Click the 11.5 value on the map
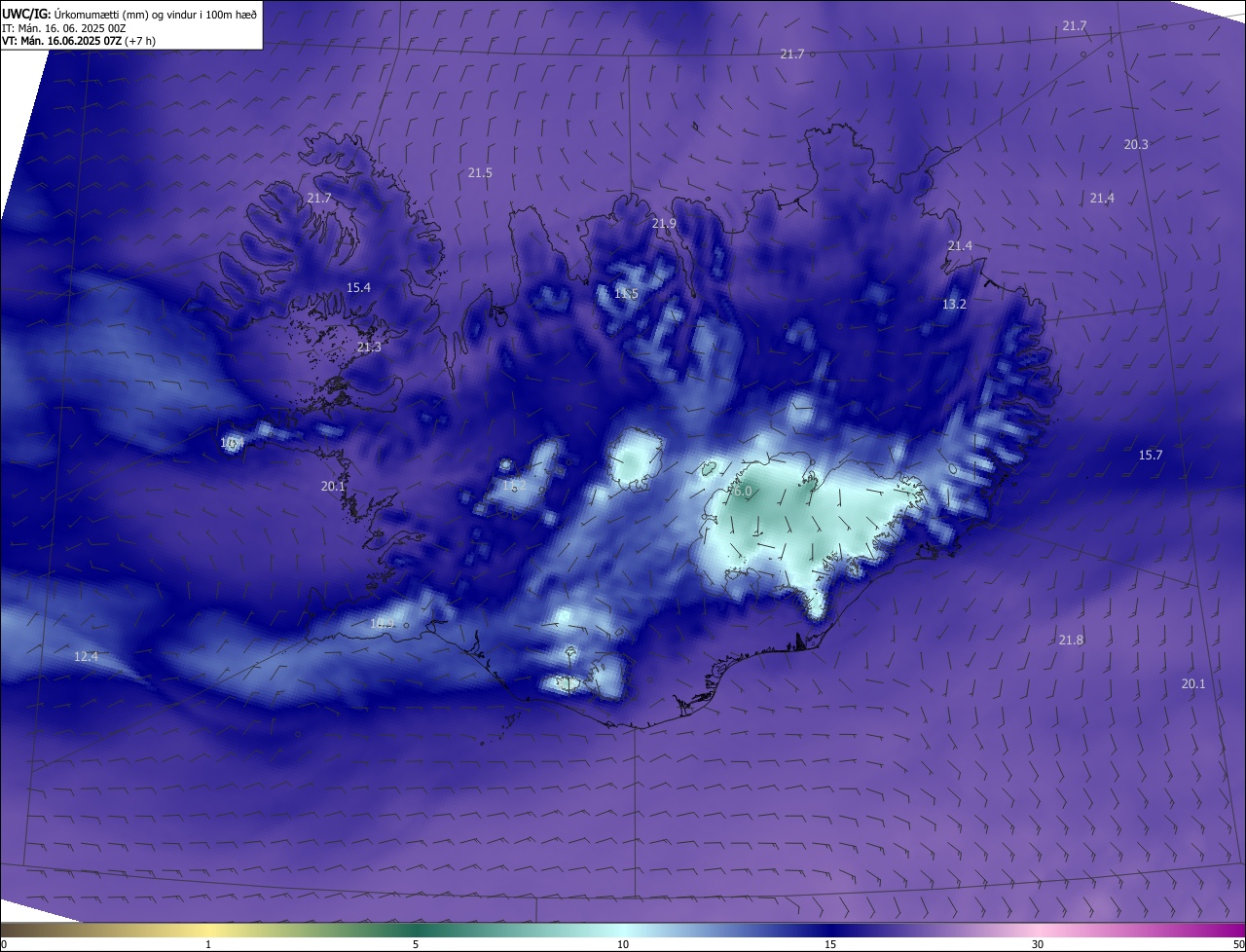Image resolution: width=1246 pixels, height=952 pixels. pos(626,293)
